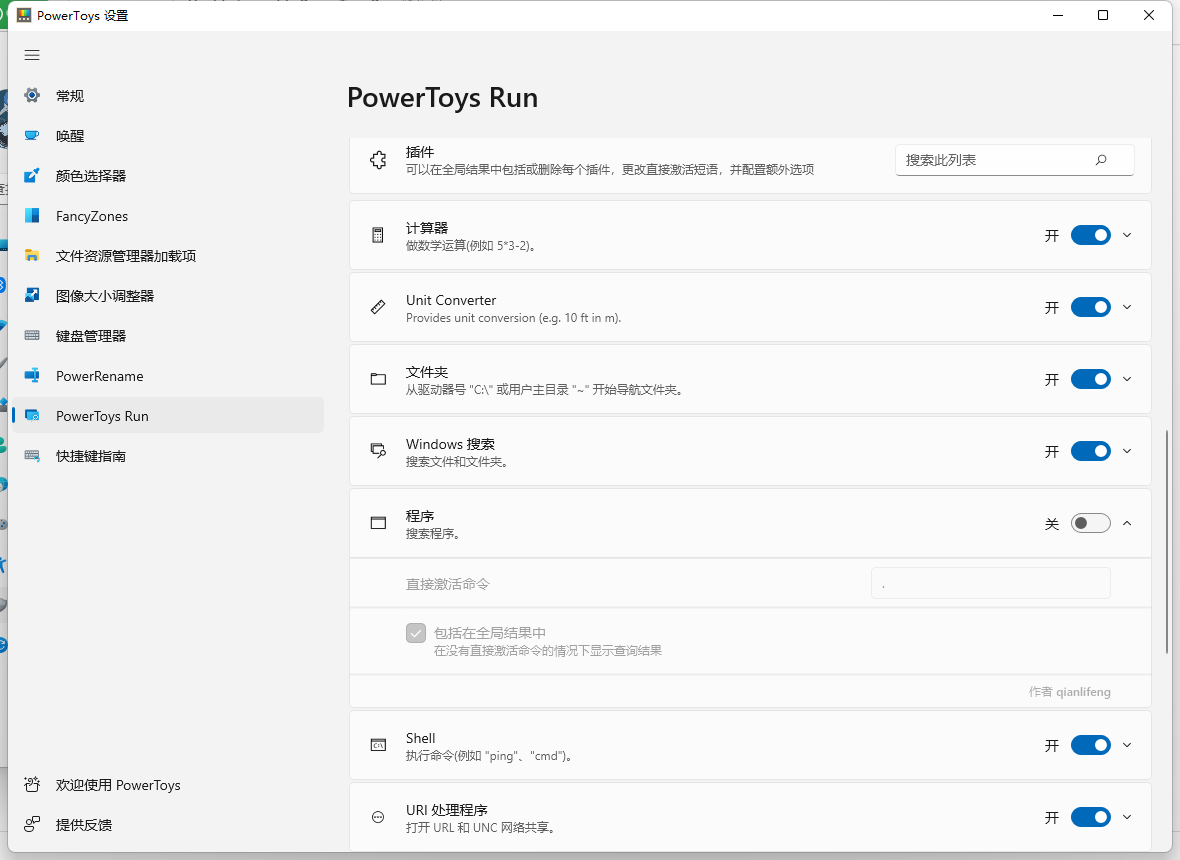Screen dimensions: 1180x860
Task: Click the Unit Converter ruler icon
Action: 377,307
